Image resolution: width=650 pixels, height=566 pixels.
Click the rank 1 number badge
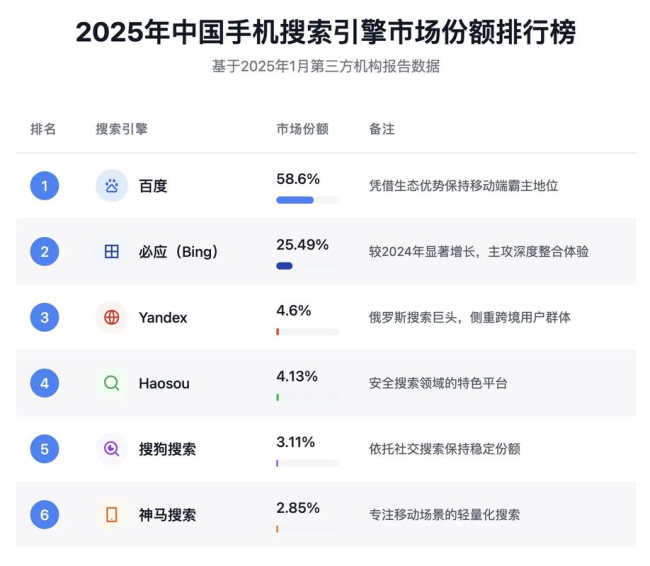44,186
